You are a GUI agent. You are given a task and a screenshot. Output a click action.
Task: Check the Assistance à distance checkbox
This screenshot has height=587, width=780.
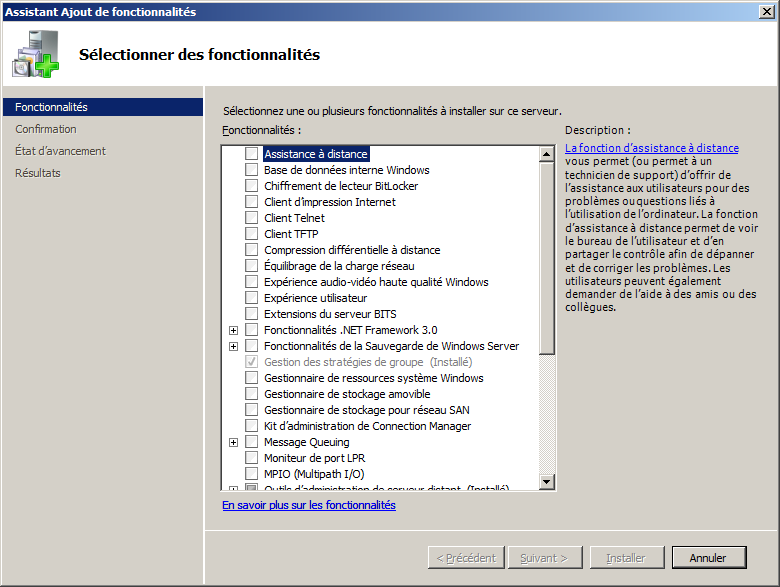coord(251,154)
